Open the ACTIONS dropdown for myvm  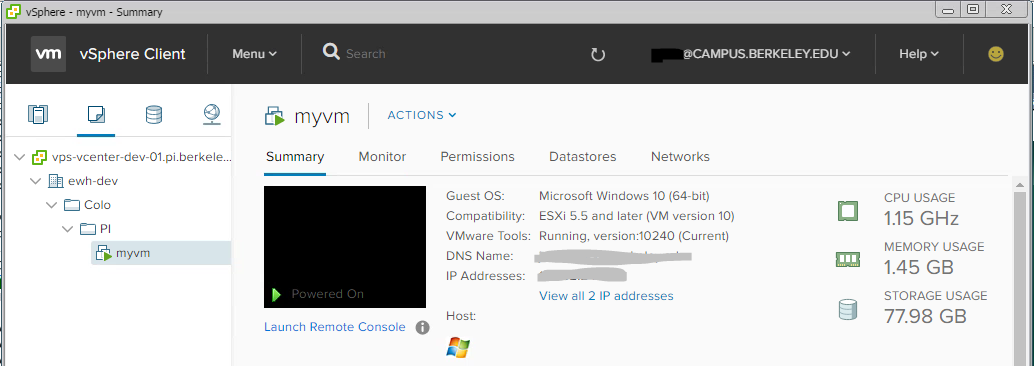422,115
